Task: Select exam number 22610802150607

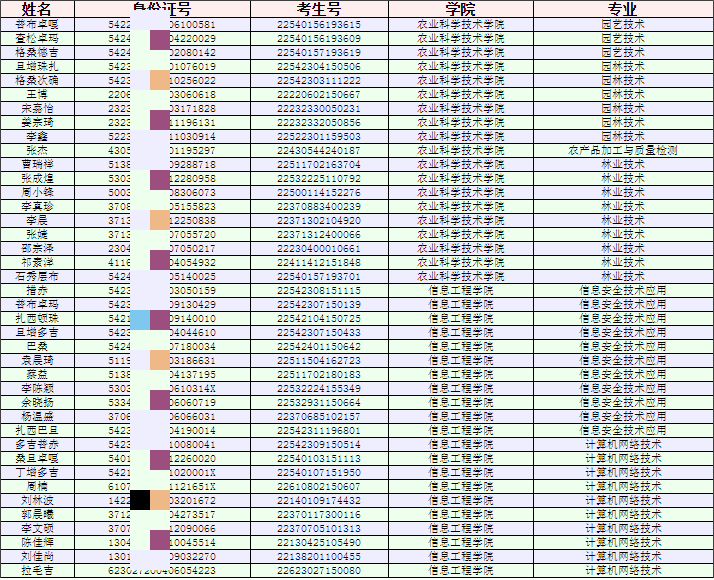Action: (319, 486)
